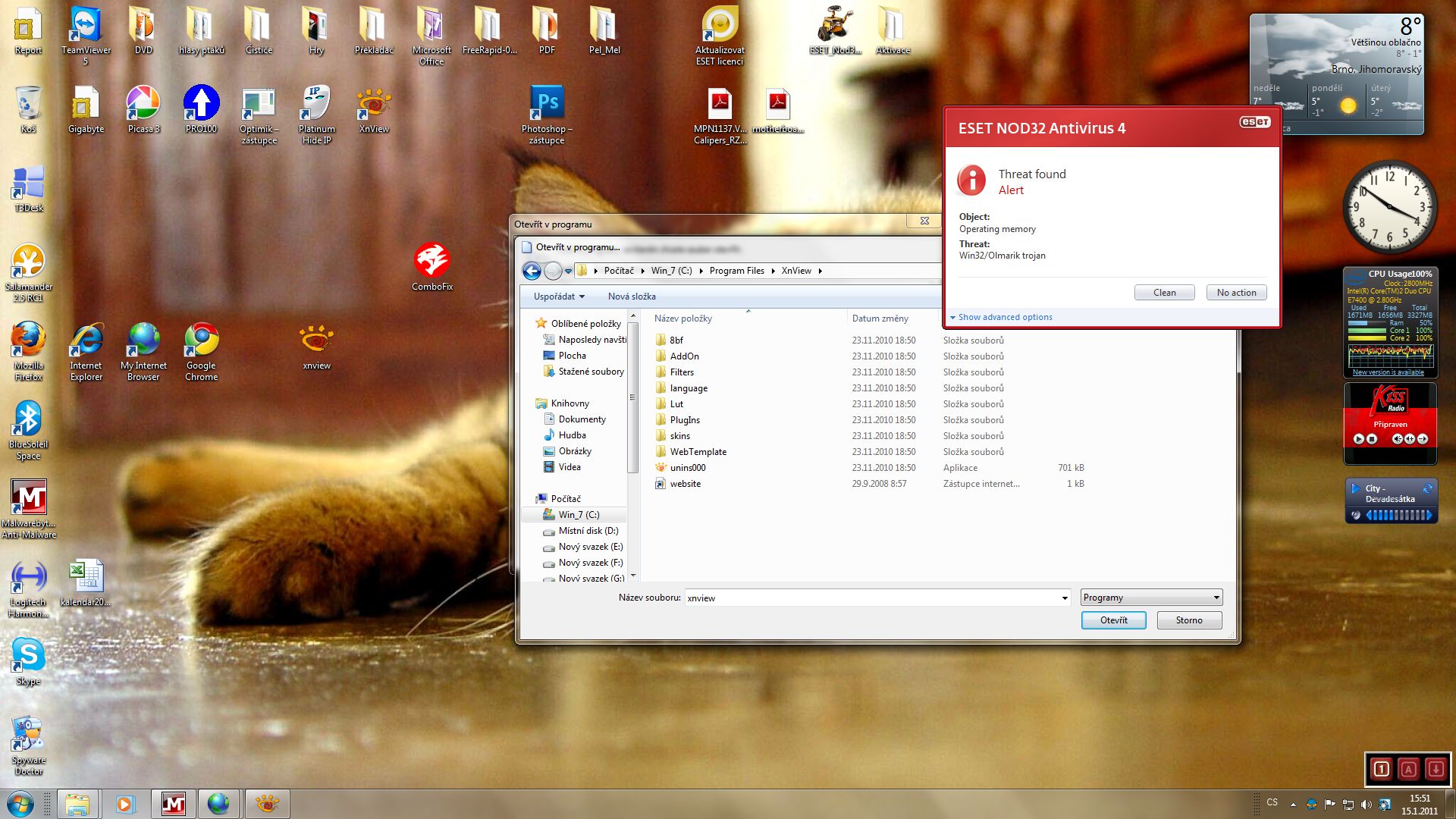Select Místní disk (D:) in navigation tree
The image size is (1456, 819).
tap(588, 531)
